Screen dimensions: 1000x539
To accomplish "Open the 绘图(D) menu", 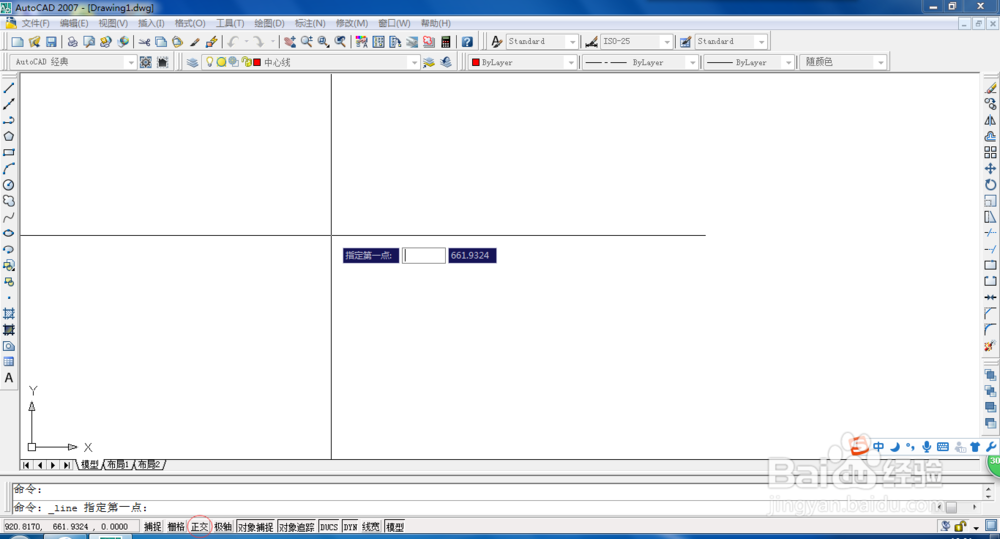I will 269,24.
